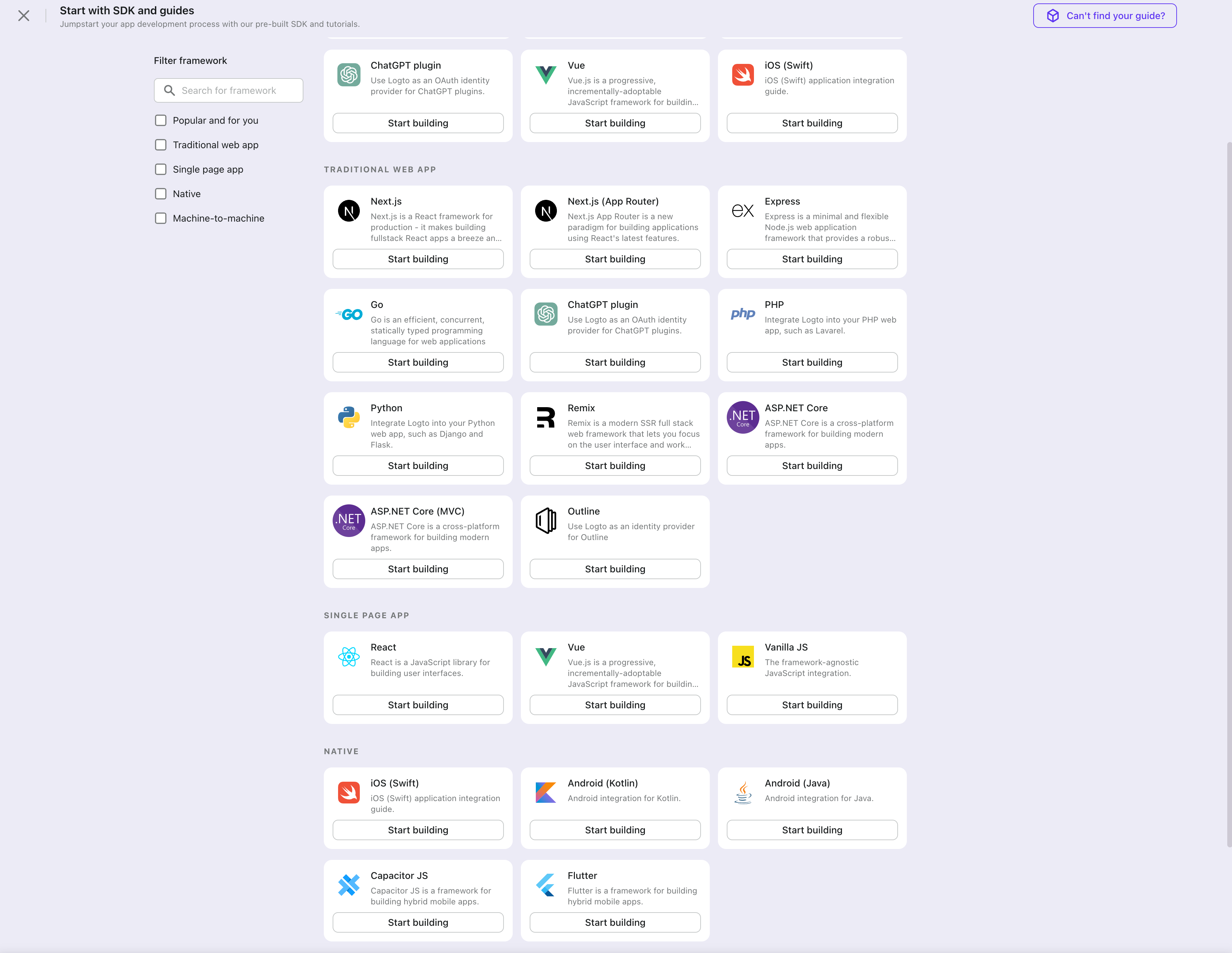Click the Start with SDK and guides title
This screenshot has width=1232, height=953.
[127, 10]
